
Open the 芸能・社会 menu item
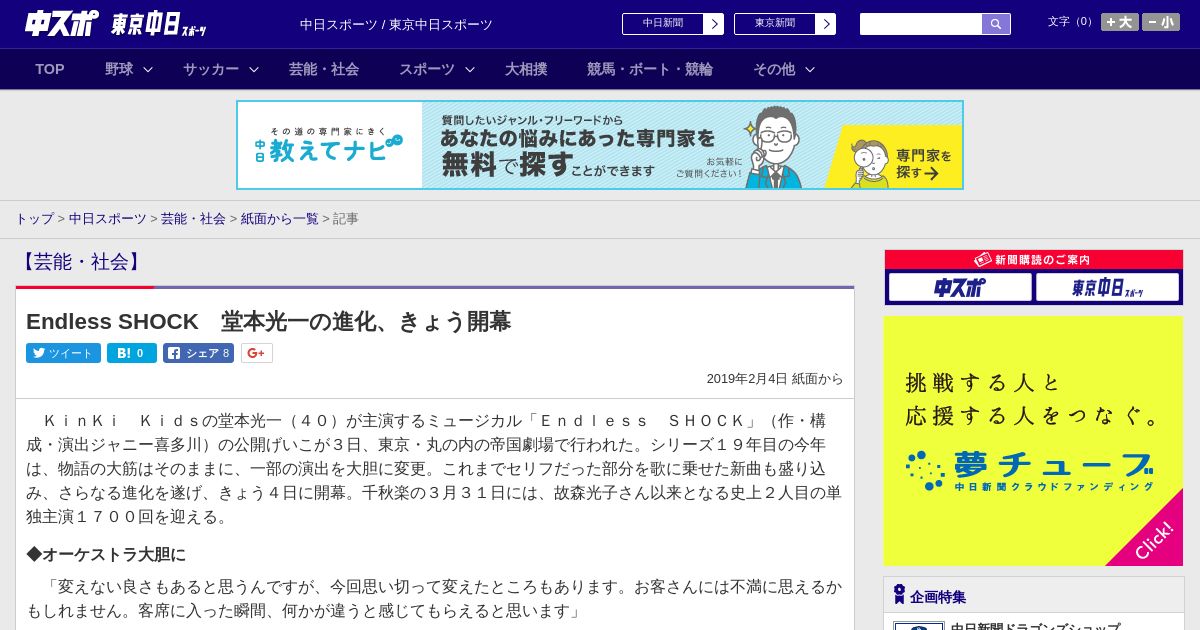[324, 69]
